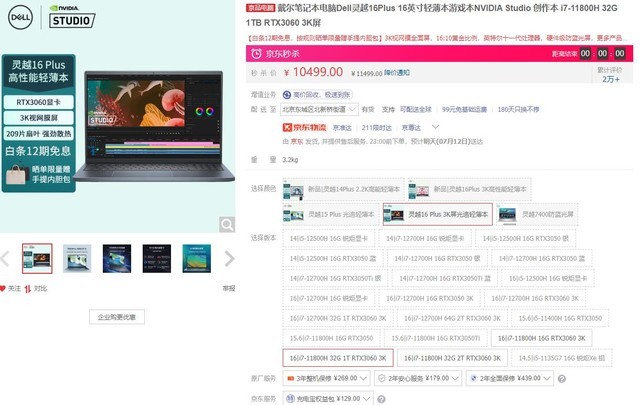Click the 京准达 delivery option
Viewport: 640px width, 405px height.
tap(342, 128)
